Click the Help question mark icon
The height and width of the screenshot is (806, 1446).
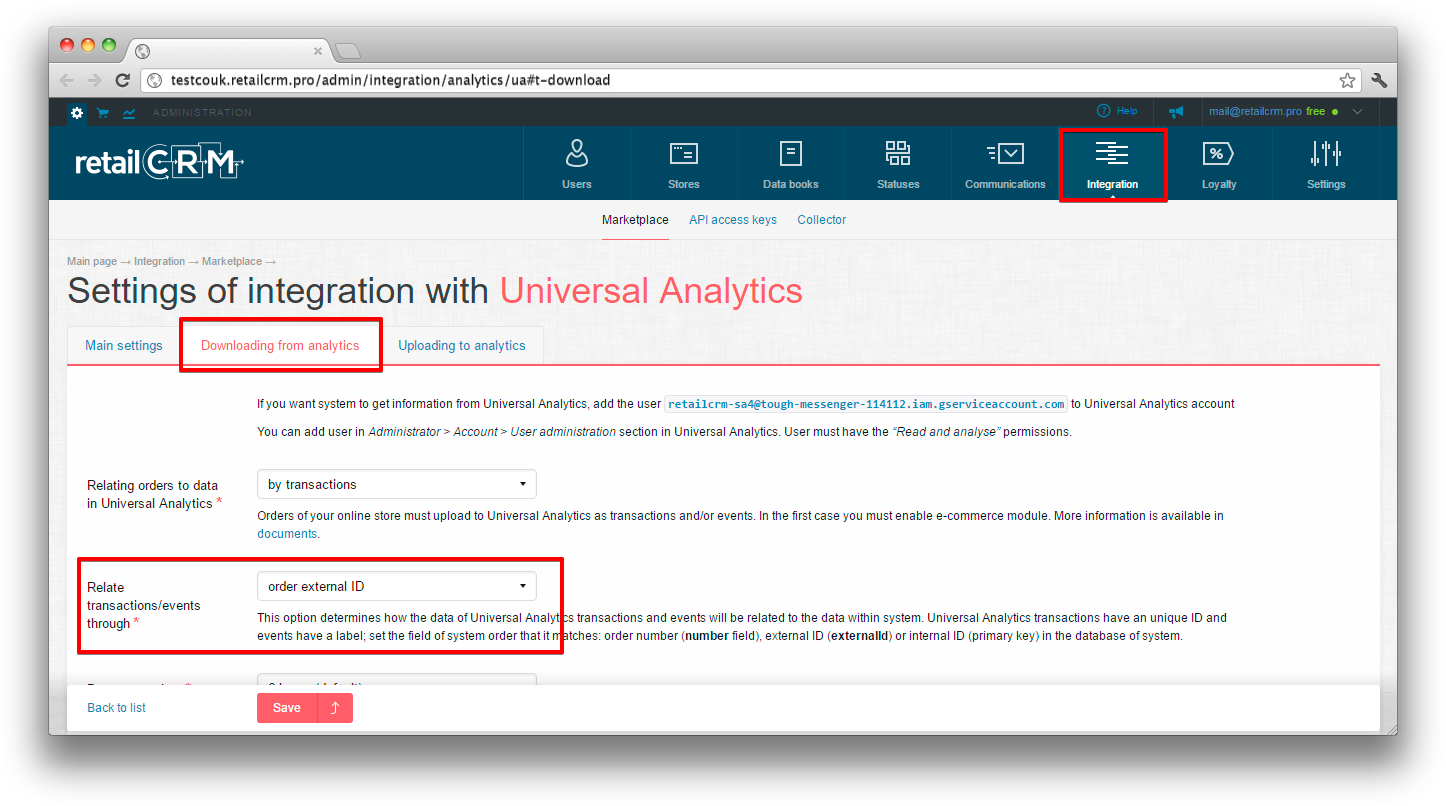tap(1104, 111)
